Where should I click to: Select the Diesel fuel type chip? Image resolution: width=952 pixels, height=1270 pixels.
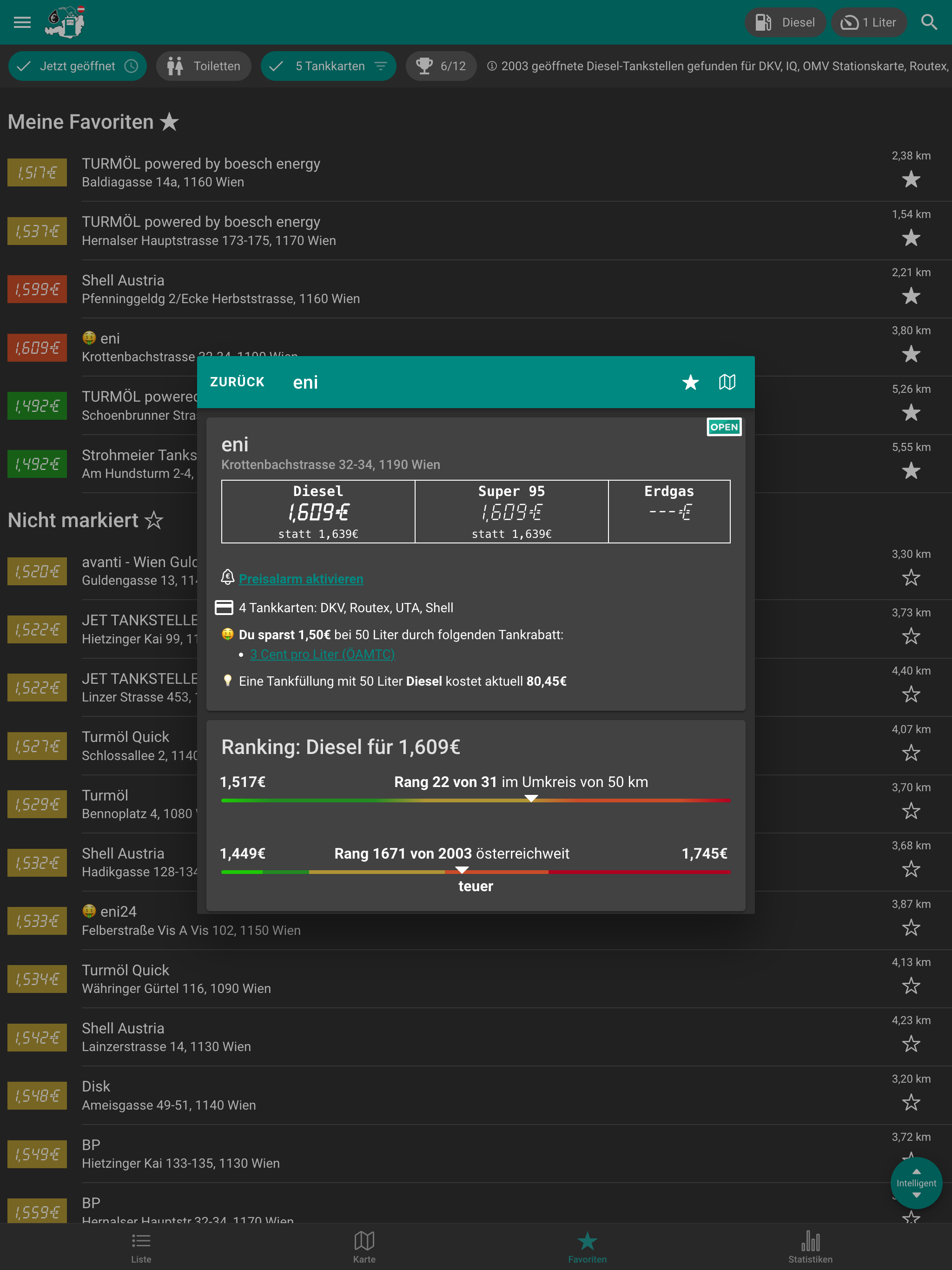pyautogui.click(x=785, y=22)
